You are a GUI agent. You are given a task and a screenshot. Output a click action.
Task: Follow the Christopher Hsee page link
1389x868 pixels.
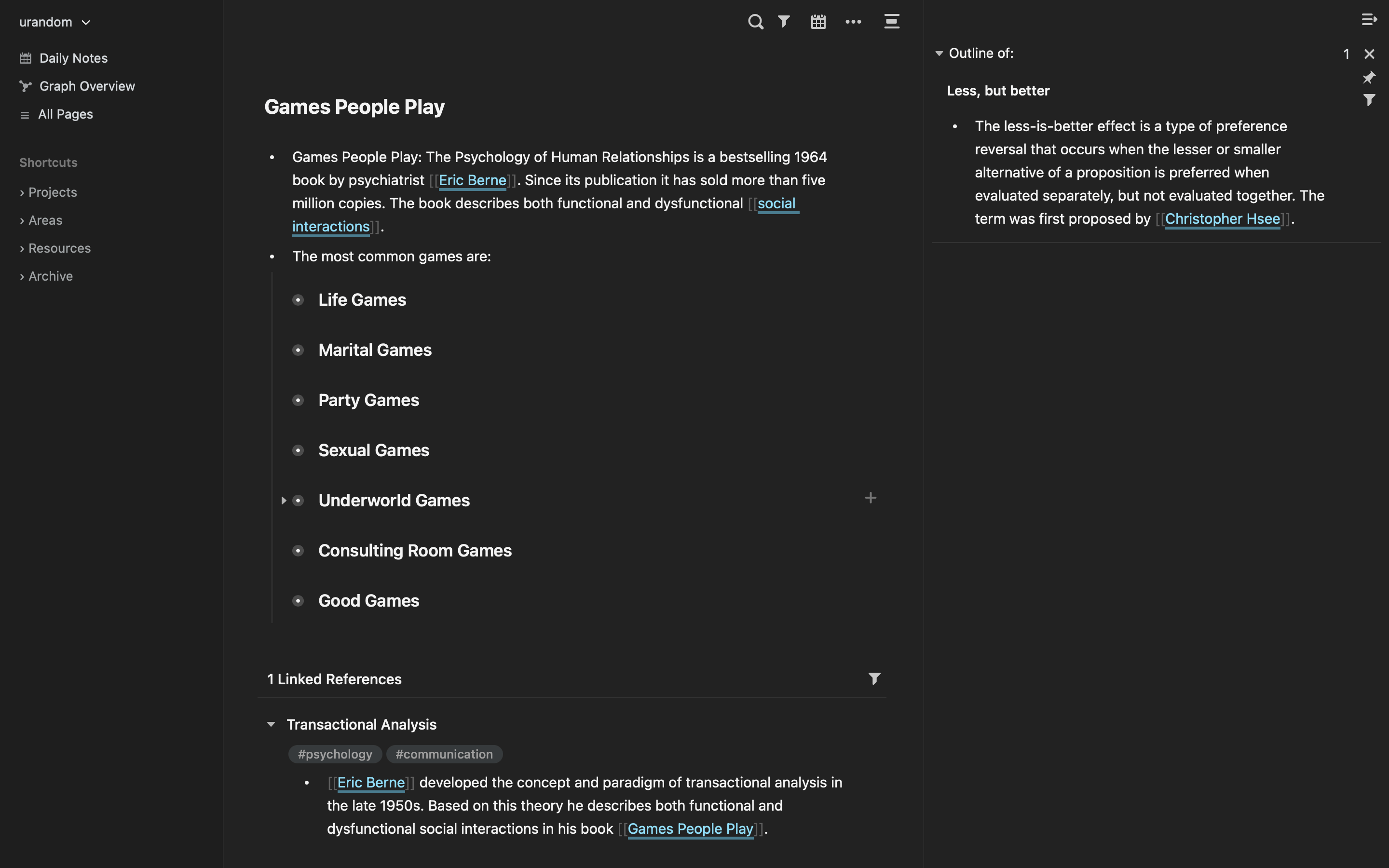(x=1222, y=219)
